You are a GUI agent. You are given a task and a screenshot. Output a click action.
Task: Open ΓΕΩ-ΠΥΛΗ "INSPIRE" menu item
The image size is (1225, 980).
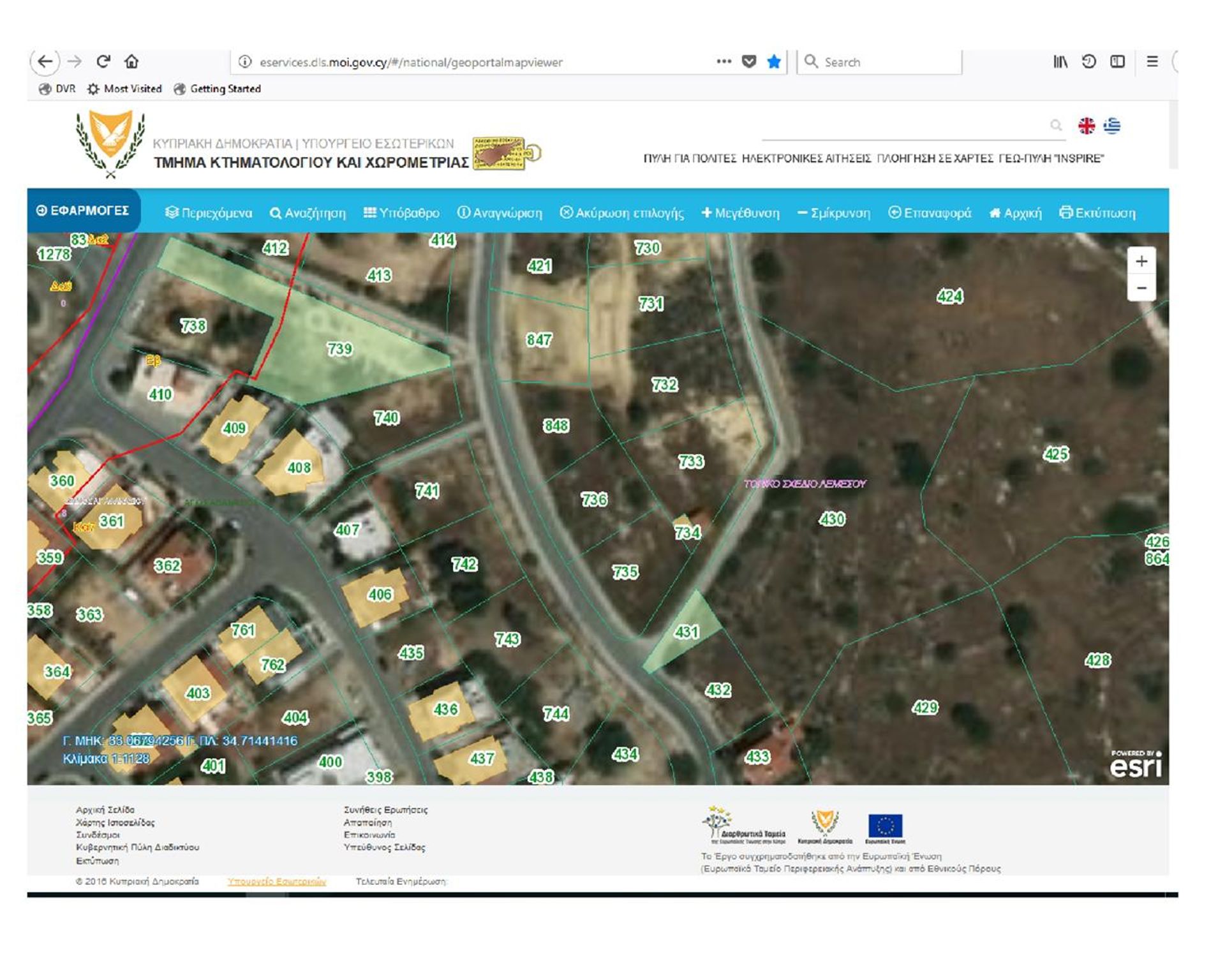click(x=1051, y=158)
